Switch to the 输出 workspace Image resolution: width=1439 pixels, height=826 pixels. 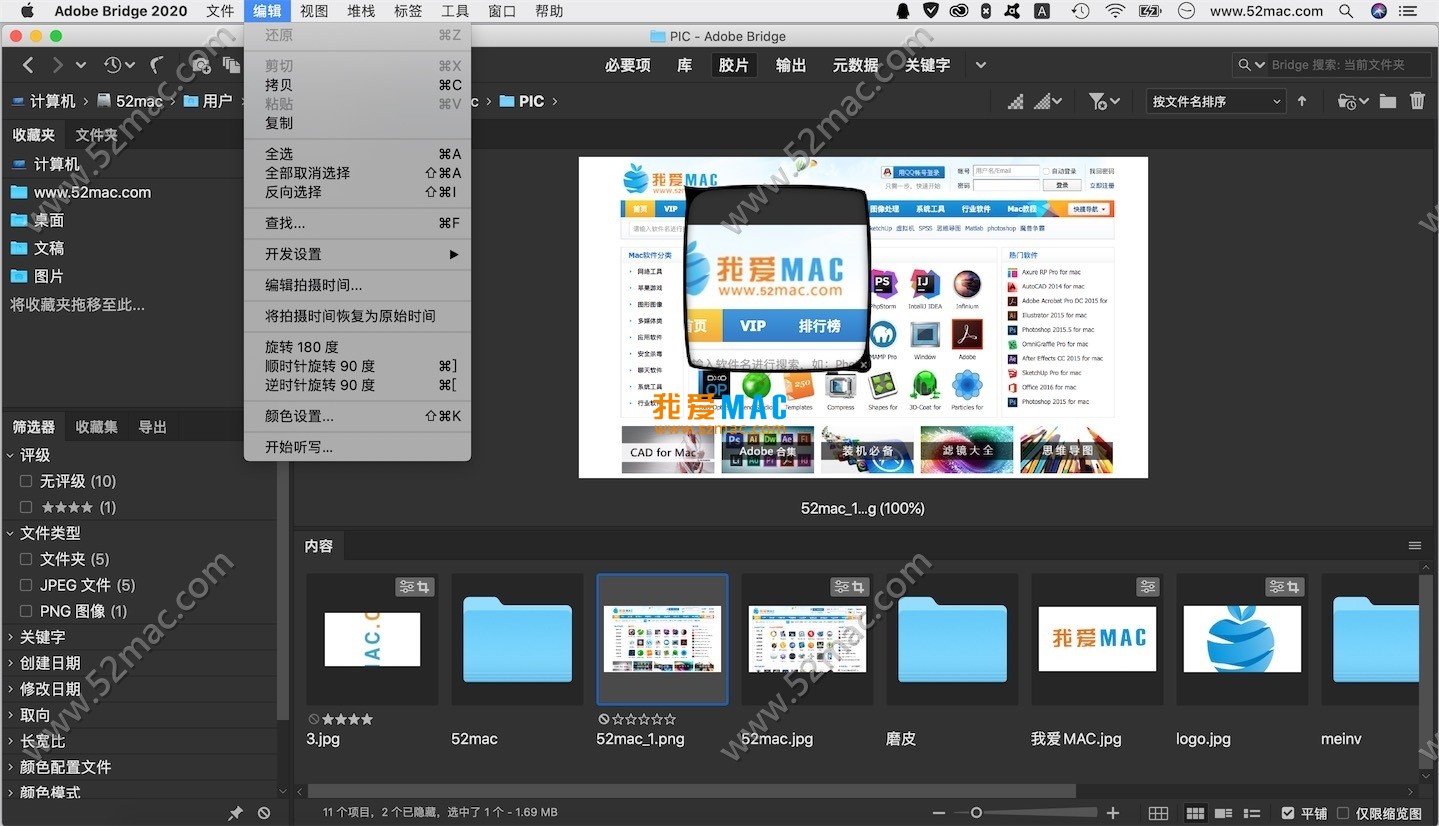790,65
